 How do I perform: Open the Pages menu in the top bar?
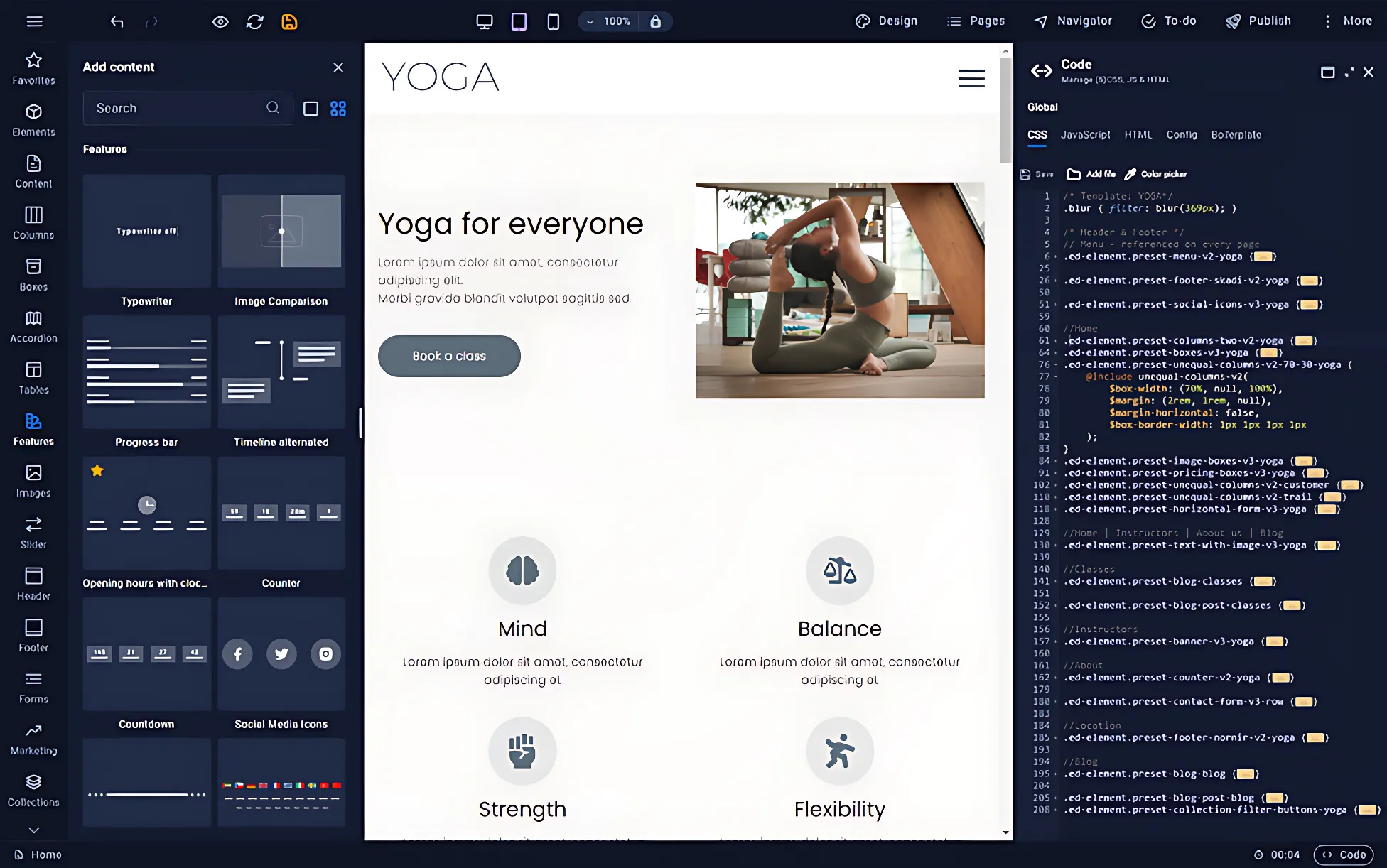tap(976, 21)
